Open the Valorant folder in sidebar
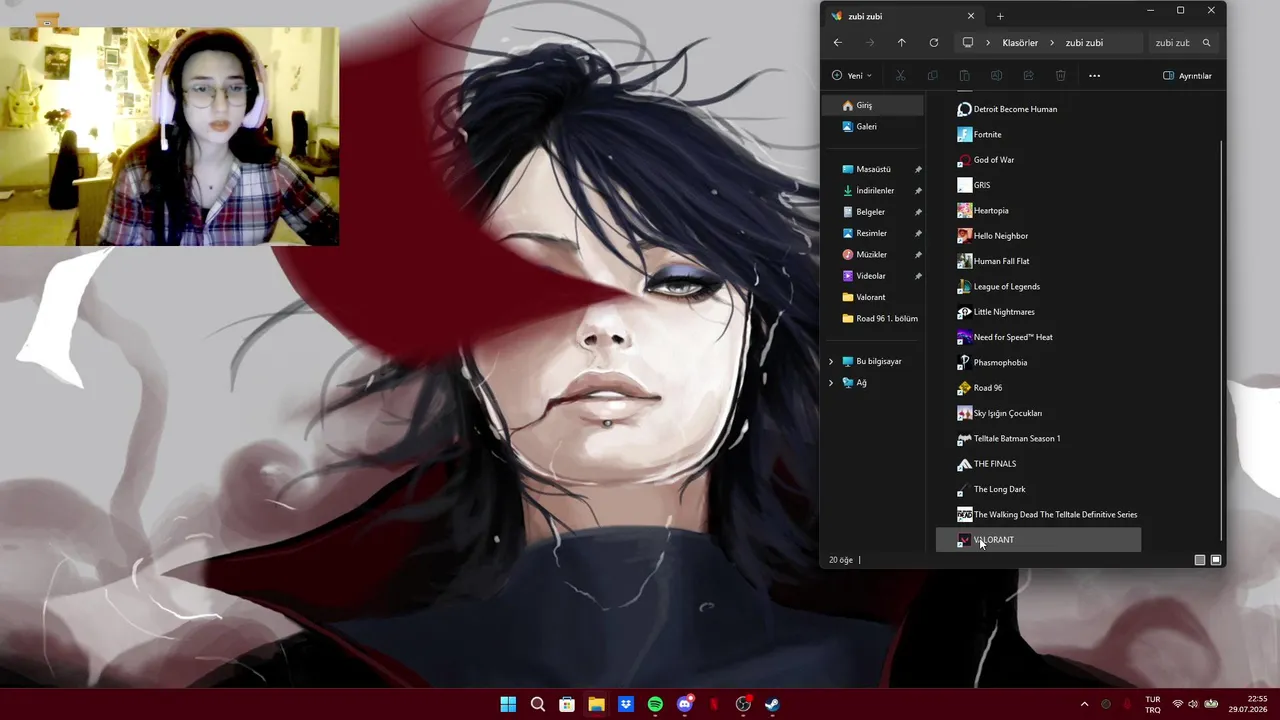 pos(864,297)
